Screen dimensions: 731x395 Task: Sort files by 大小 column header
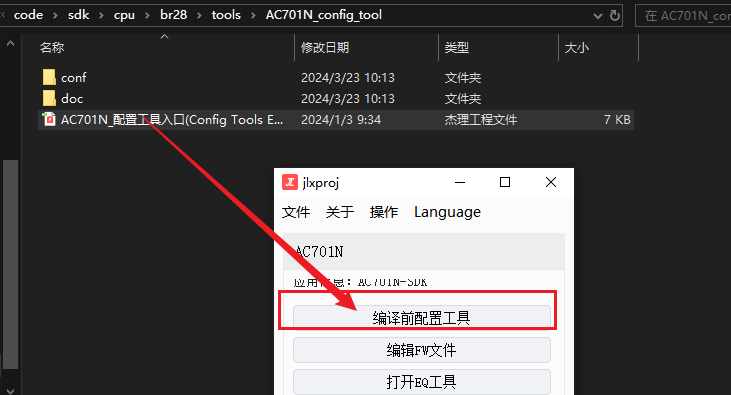(576, 48)
